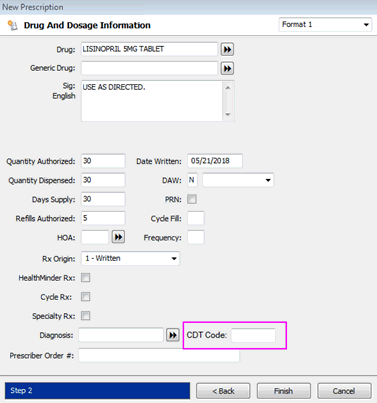Cancel the new prescription dialog
This screenshot has height=403, width=377.
pyautogui.click(x=344, y=391)
